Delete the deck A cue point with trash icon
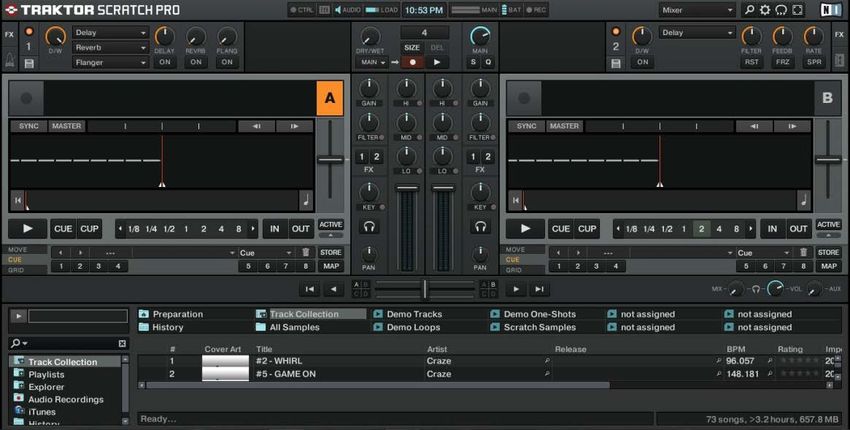850x430 pixels. point(305,253)
